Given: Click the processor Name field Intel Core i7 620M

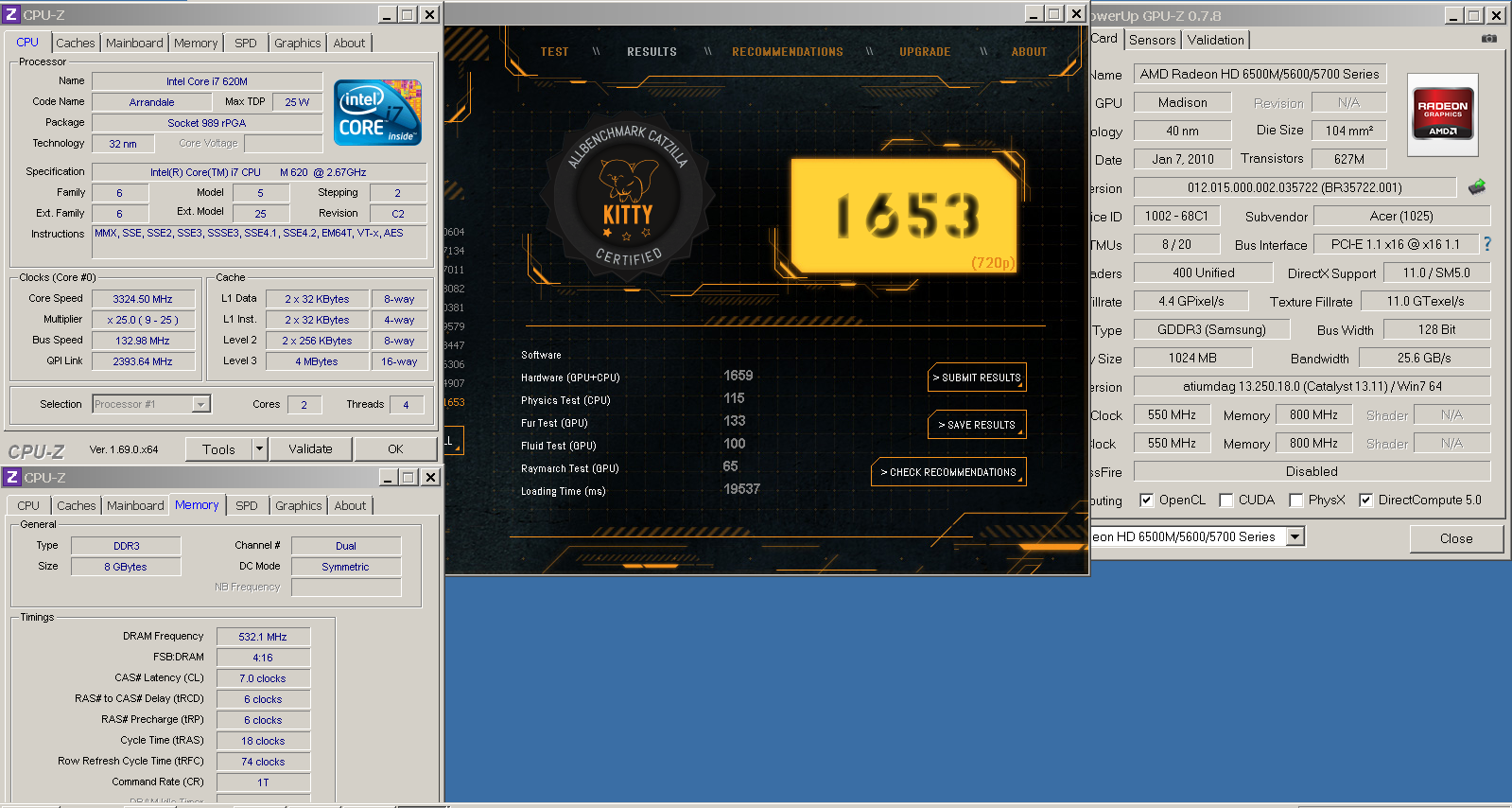Looking at the screenshot, I should point(207,81).
